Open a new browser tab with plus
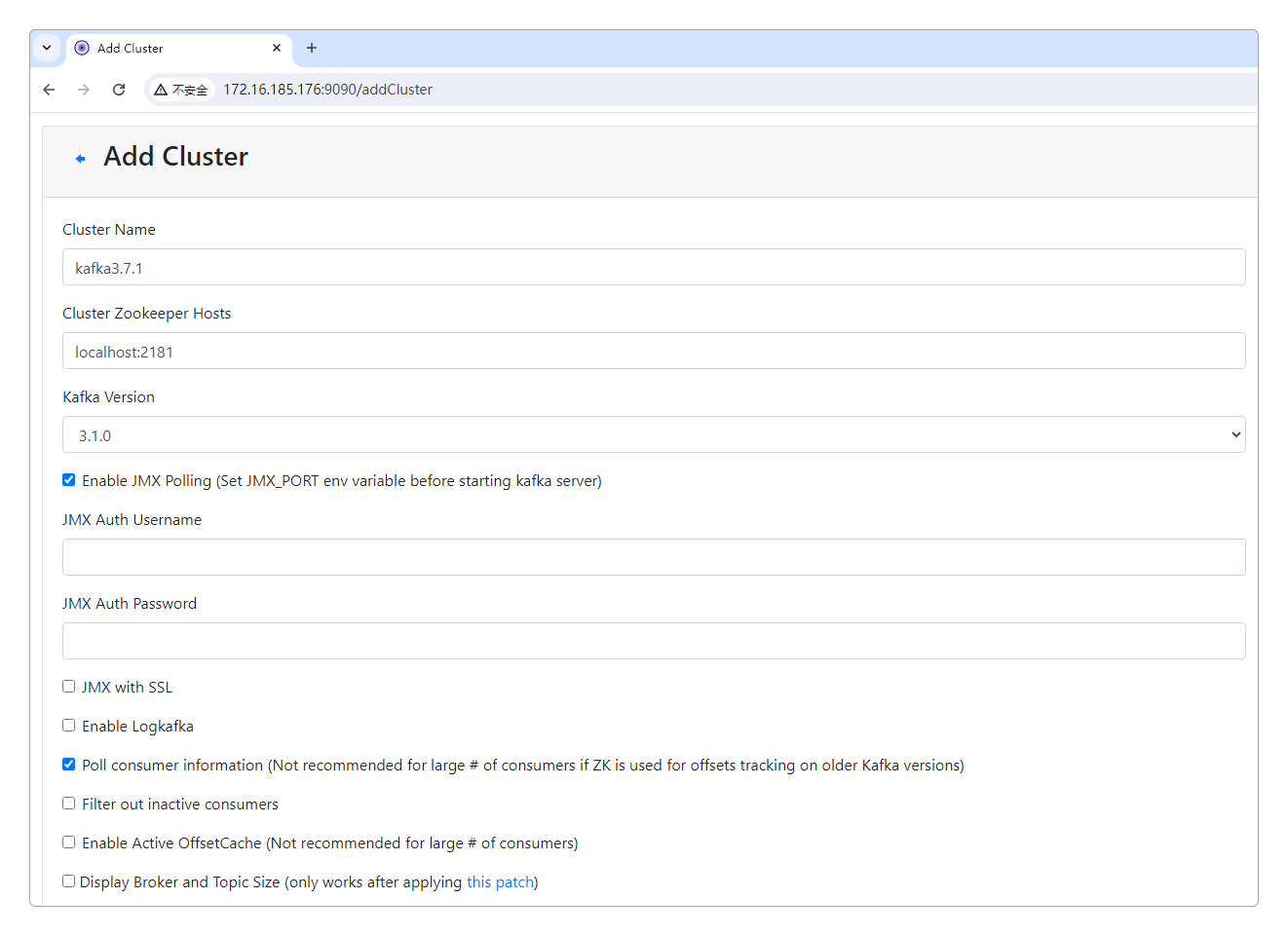Viewport: 1288px width, 936px height. pyautogui.click(x=312, y=48)
